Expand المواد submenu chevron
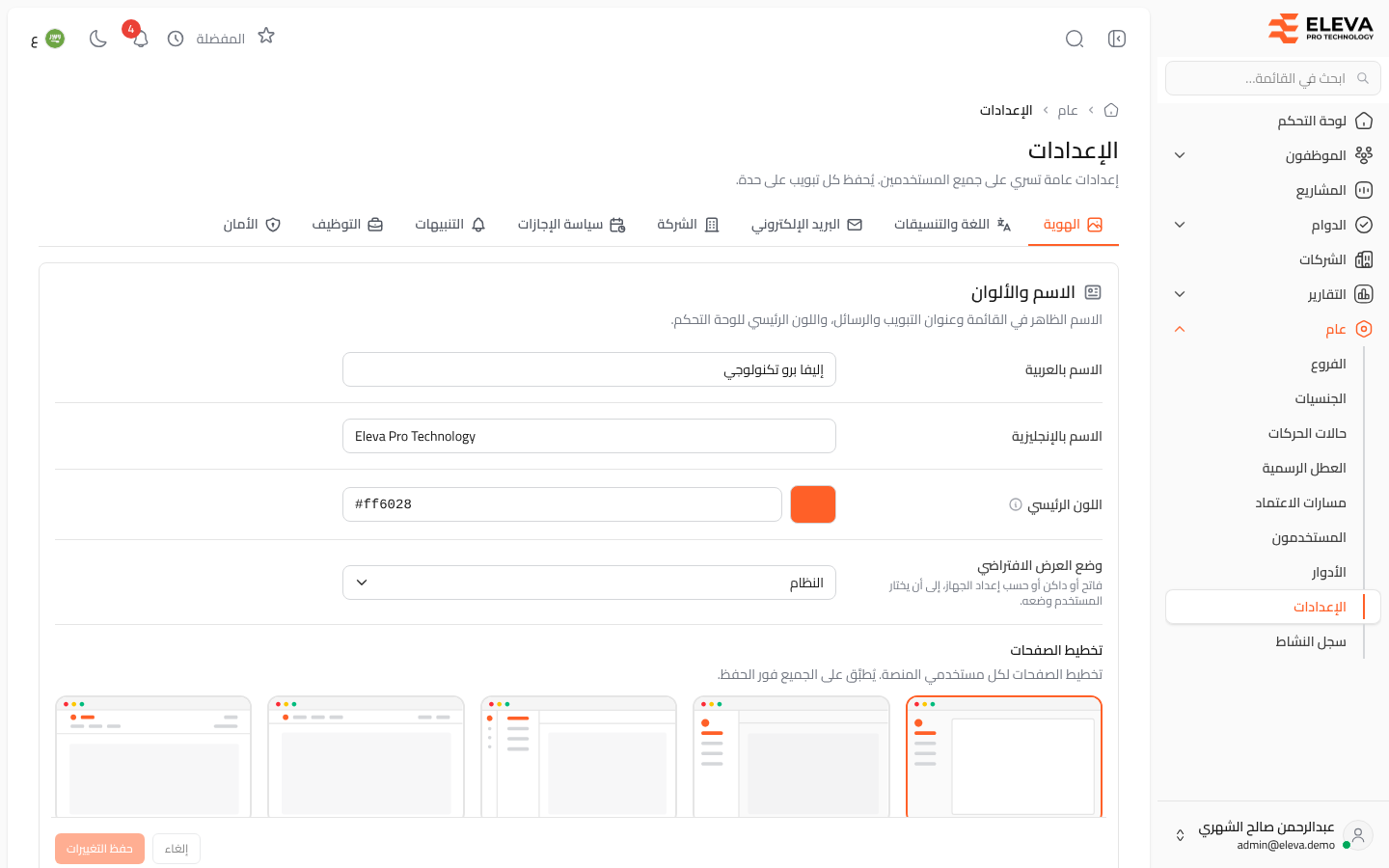 coord(1180,225)
